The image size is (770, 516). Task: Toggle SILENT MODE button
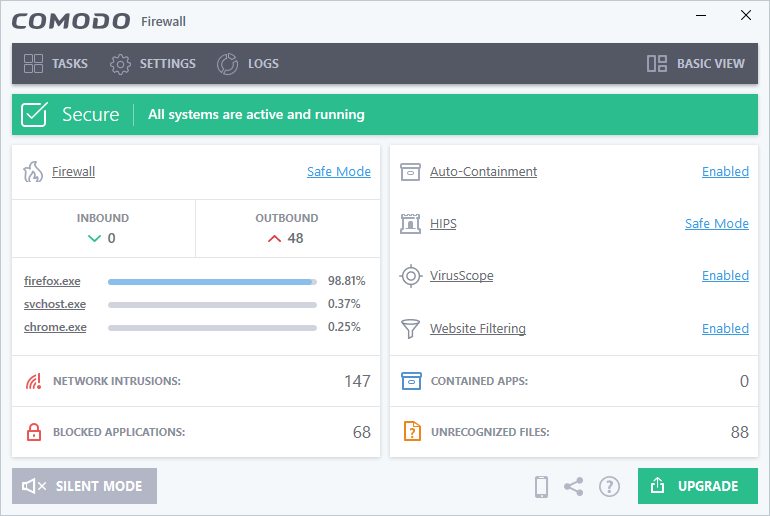(x=84, y=486)
